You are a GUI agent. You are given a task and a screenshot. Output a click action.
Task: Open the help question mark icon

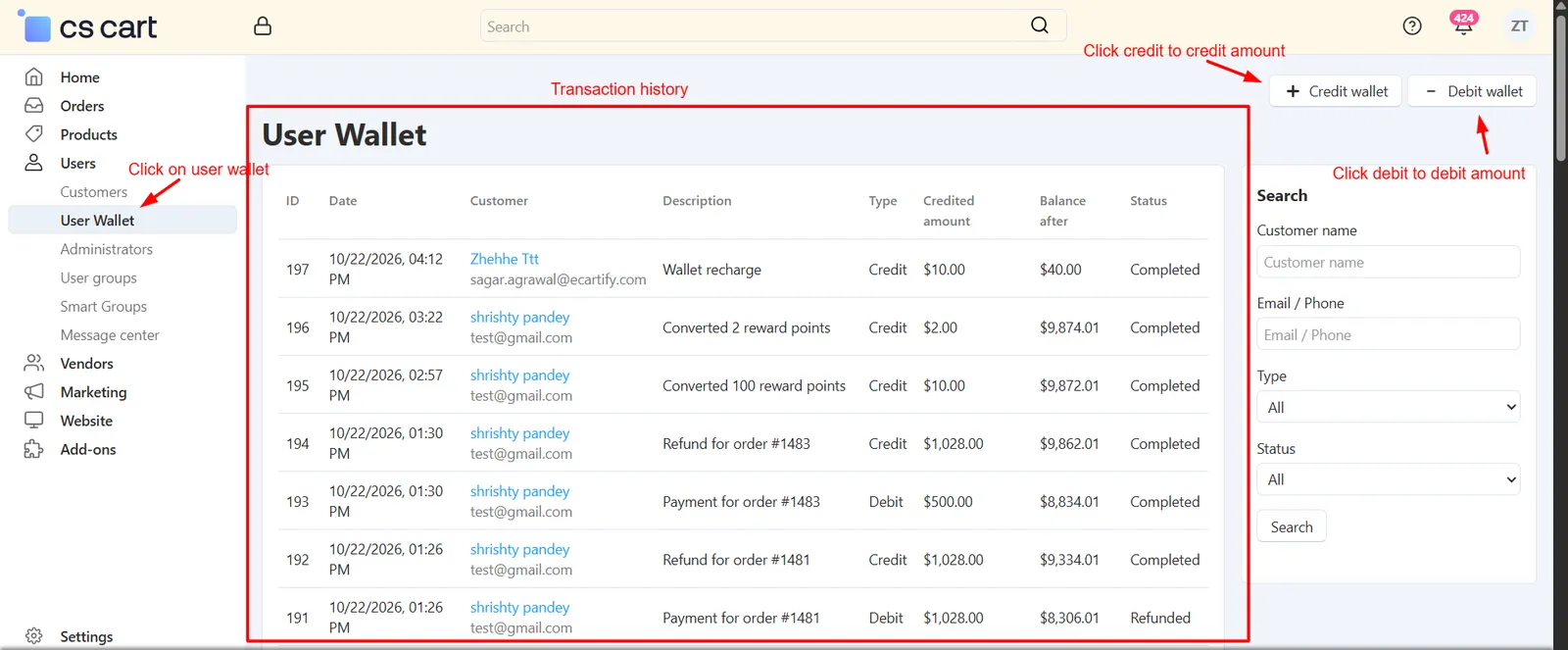(x=1412, y=26)
